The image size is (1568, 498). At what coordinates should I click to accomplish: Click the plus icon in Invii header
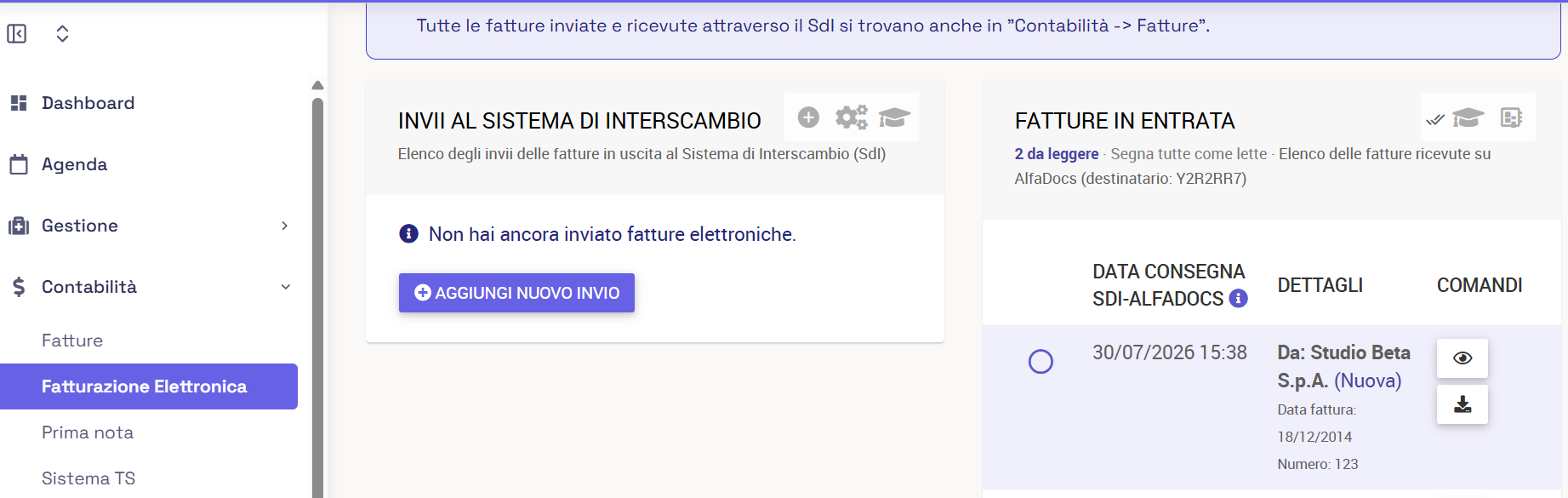click(x=808, y=117)
